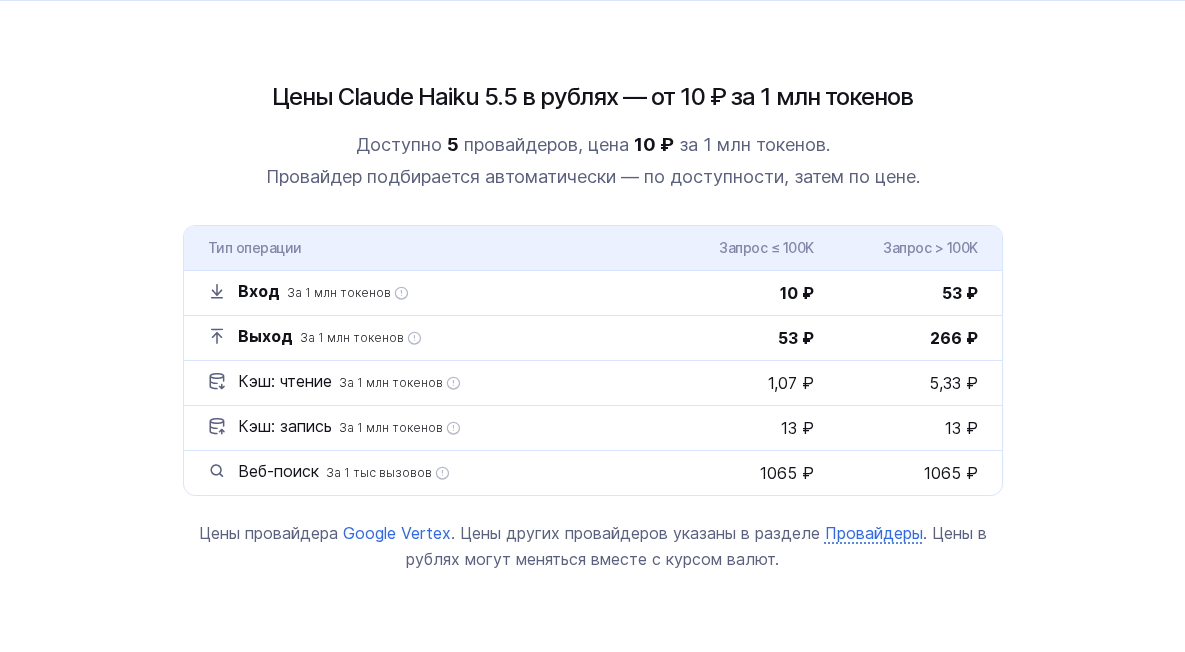Image resolution: width=1185 pixels, height=652 pixels.
Task: Click the 5,33 ₽ cache read price
Action: pyautogui.click(x=954, y=383)
